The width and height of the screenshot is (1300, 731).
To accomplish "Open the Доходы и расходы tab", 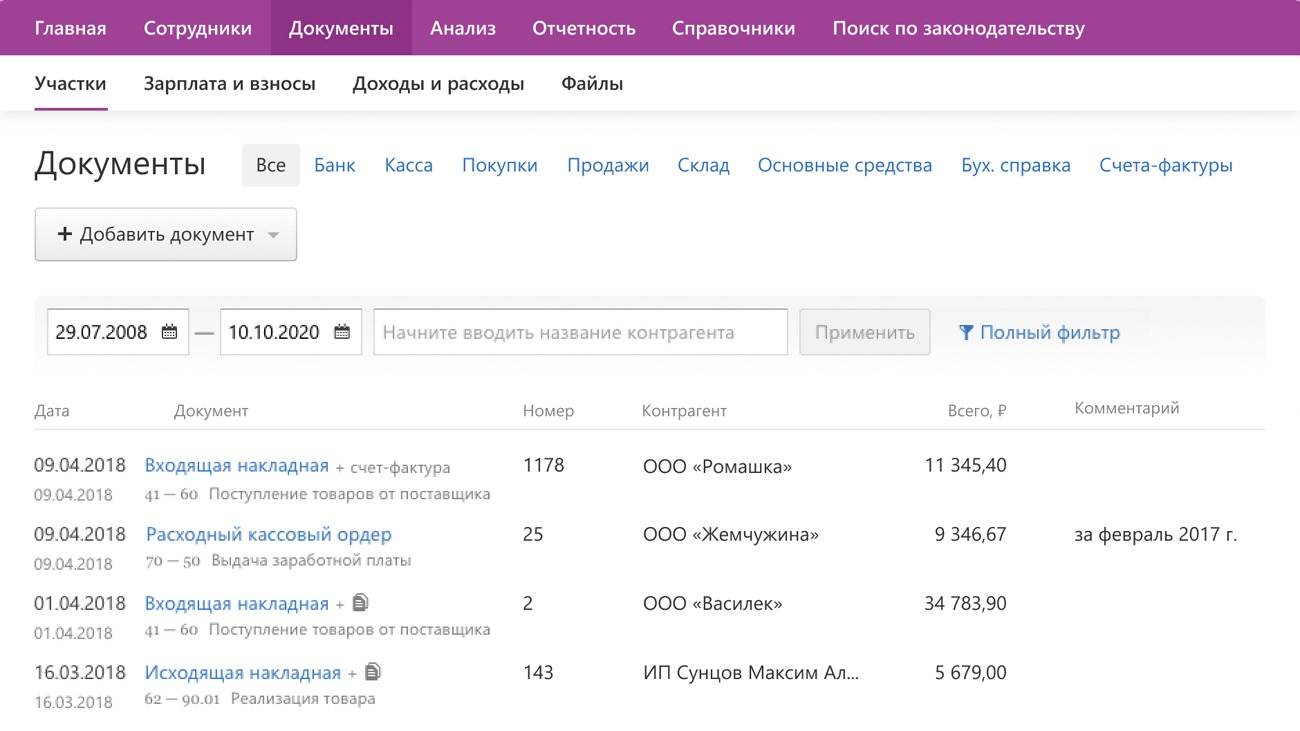I will pyautogui.click(x=438, y=84).
